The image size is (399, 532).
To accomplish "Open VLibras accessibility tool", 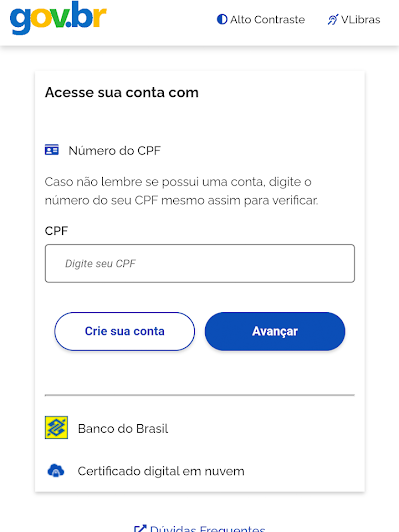I will click(x=354, y=19).
